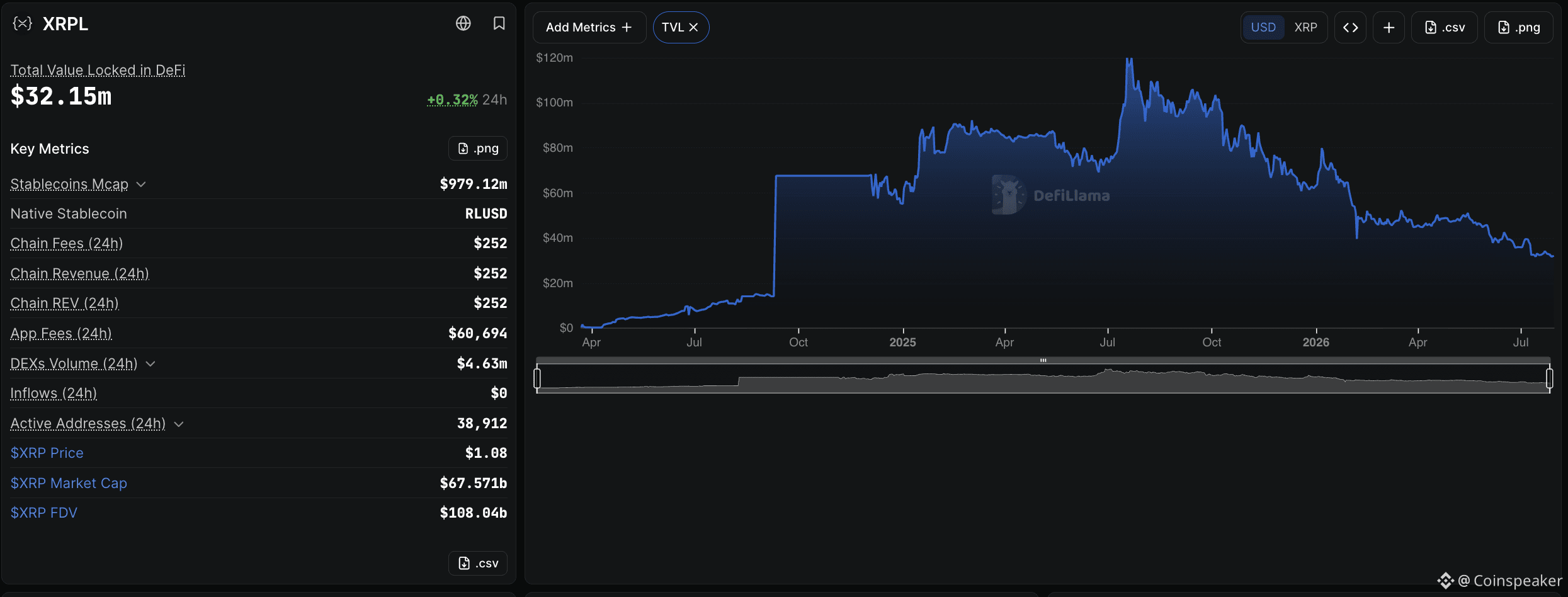Screen dimensions: 1568x597
Task: Click the Stablecoins Mcap label
Action: tap(69, 184)
